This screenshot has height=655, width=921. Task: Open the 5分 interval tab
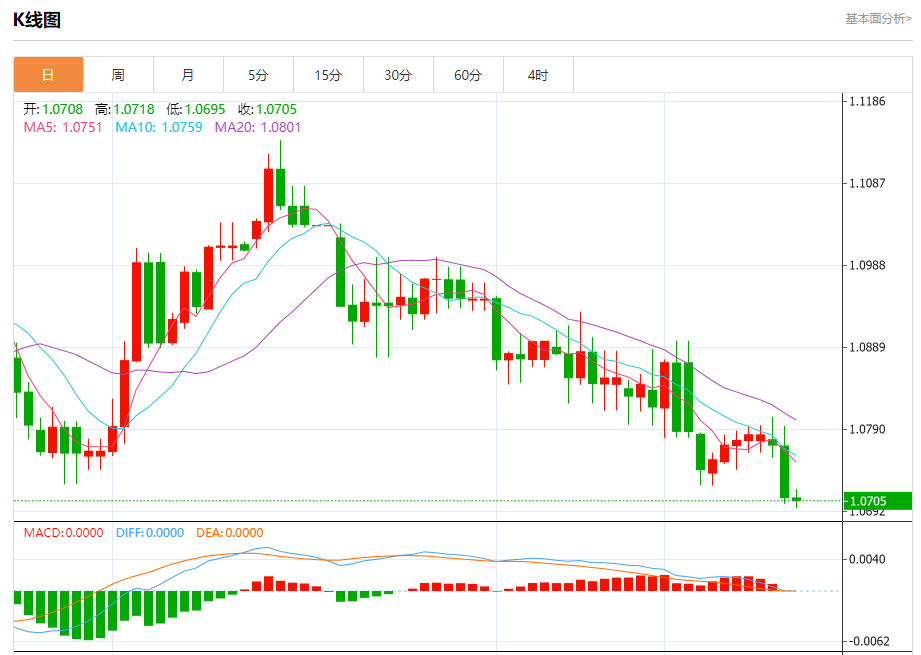[x=258, y=75]
